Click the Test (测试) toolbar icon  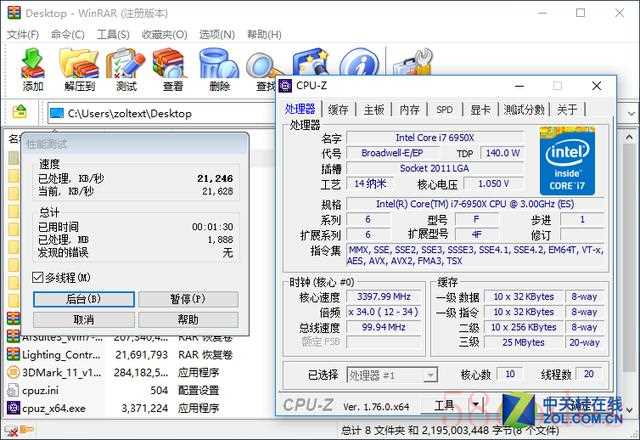[126, 63]
